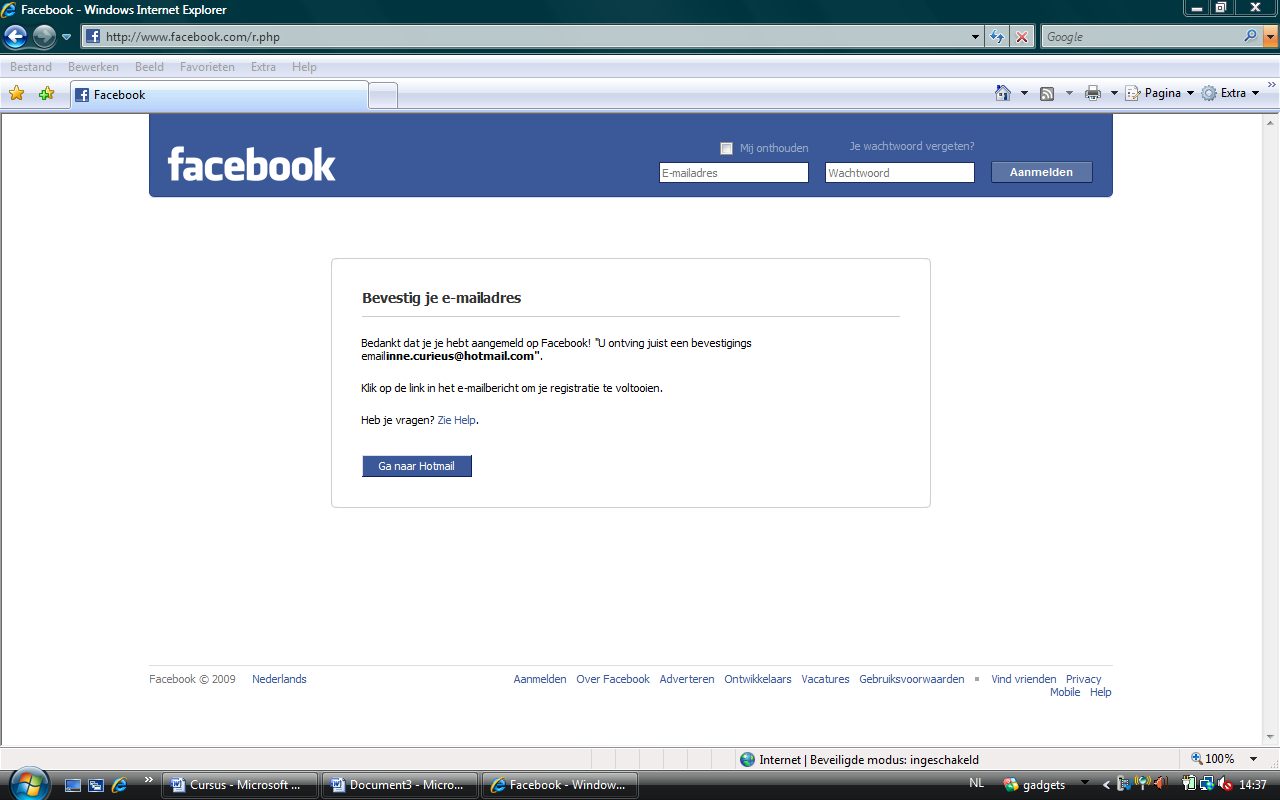Open the Favorites Center star icon
Image resolution: width=1280 pixels, height=800 pixels.
17,94
